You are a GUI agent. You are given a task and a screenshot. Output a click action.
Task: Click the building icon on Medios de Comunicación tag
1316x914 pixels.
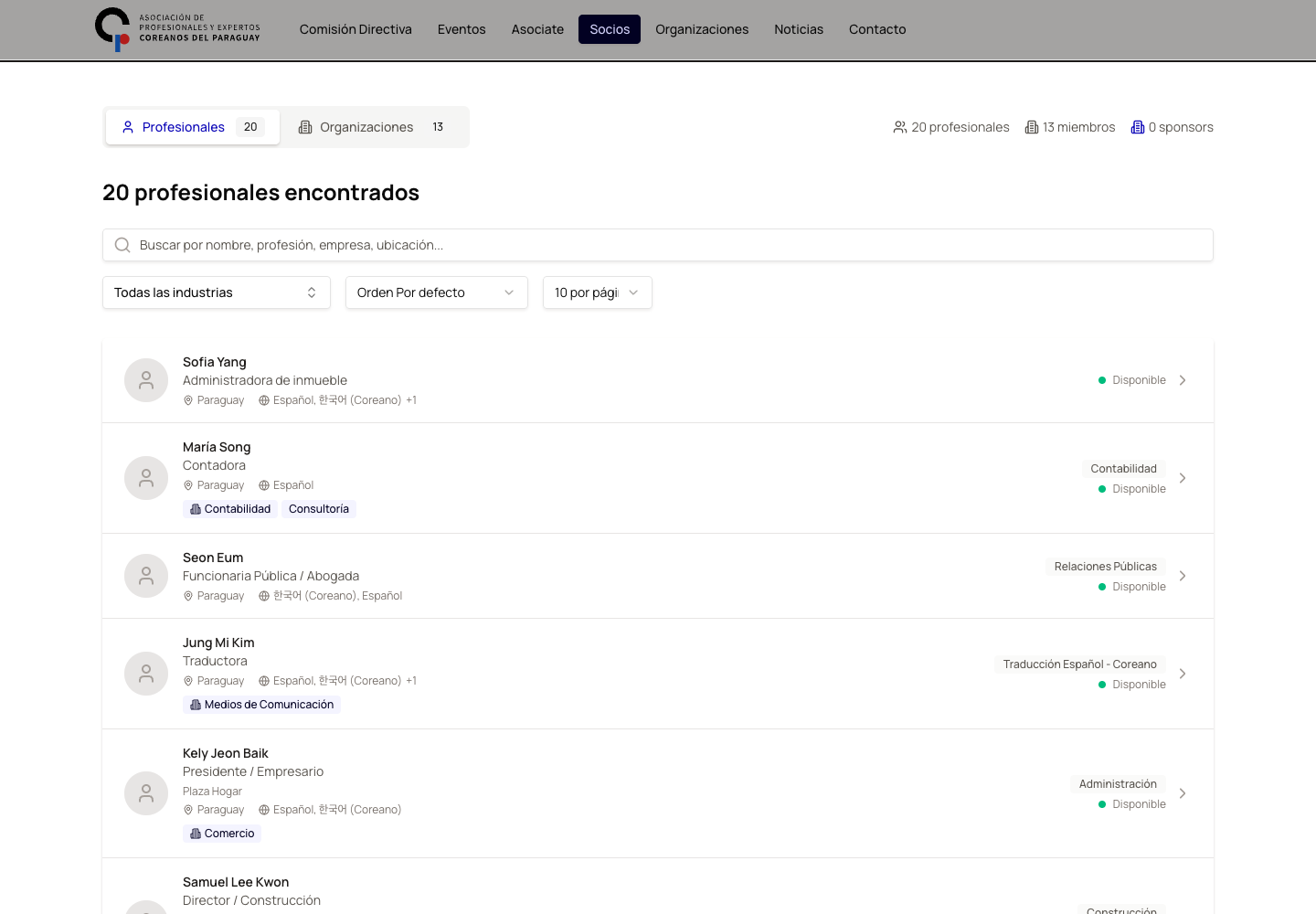[196, 705]
